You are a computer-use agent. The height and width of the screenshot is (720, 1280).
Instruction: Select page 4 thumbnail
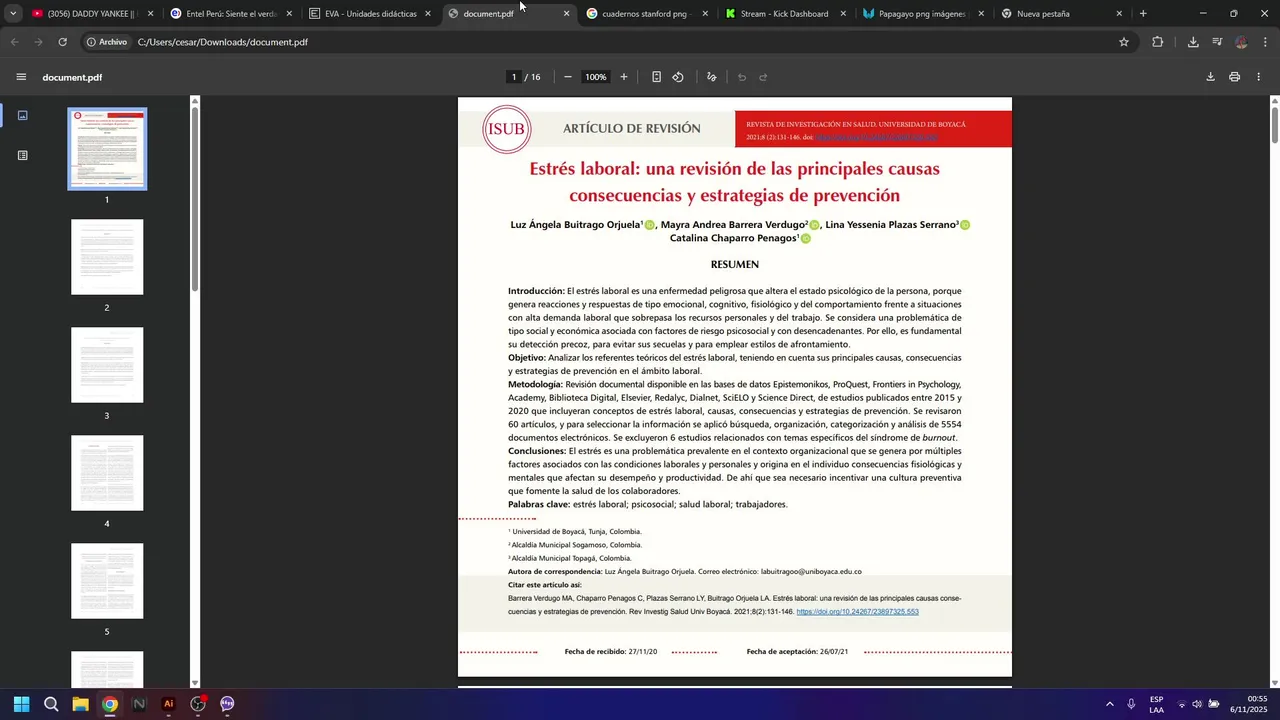[107, 473]
